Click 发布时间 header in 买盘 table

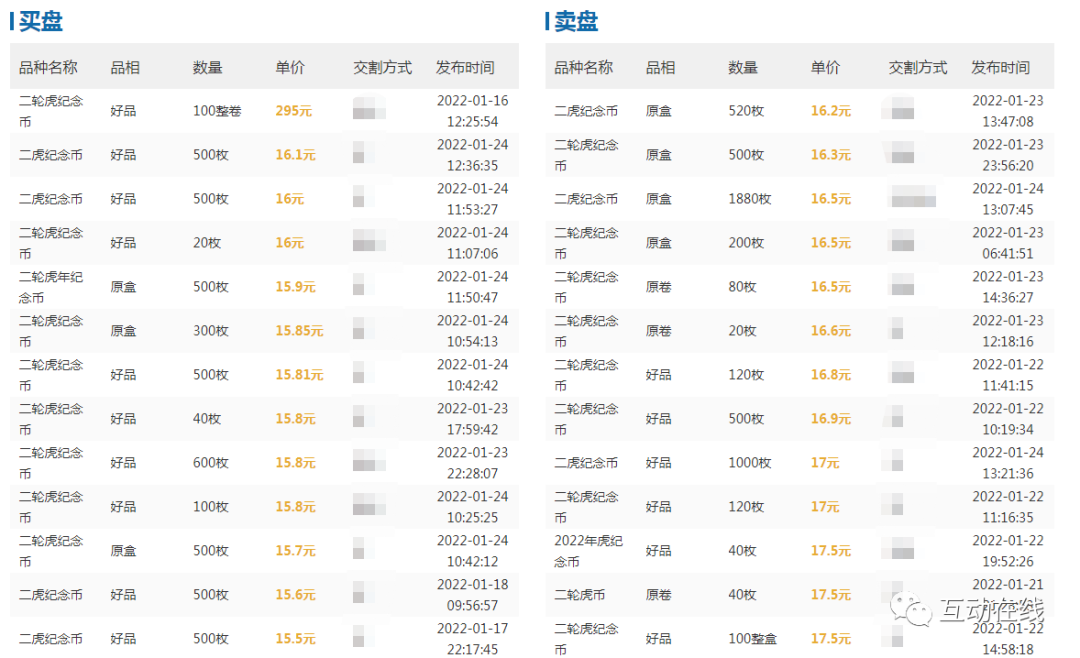pos(465,68)
